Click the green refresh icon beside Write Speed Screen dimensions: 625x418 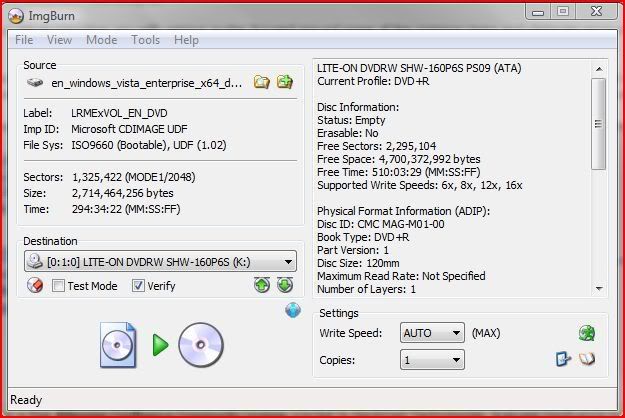[587, 333]
